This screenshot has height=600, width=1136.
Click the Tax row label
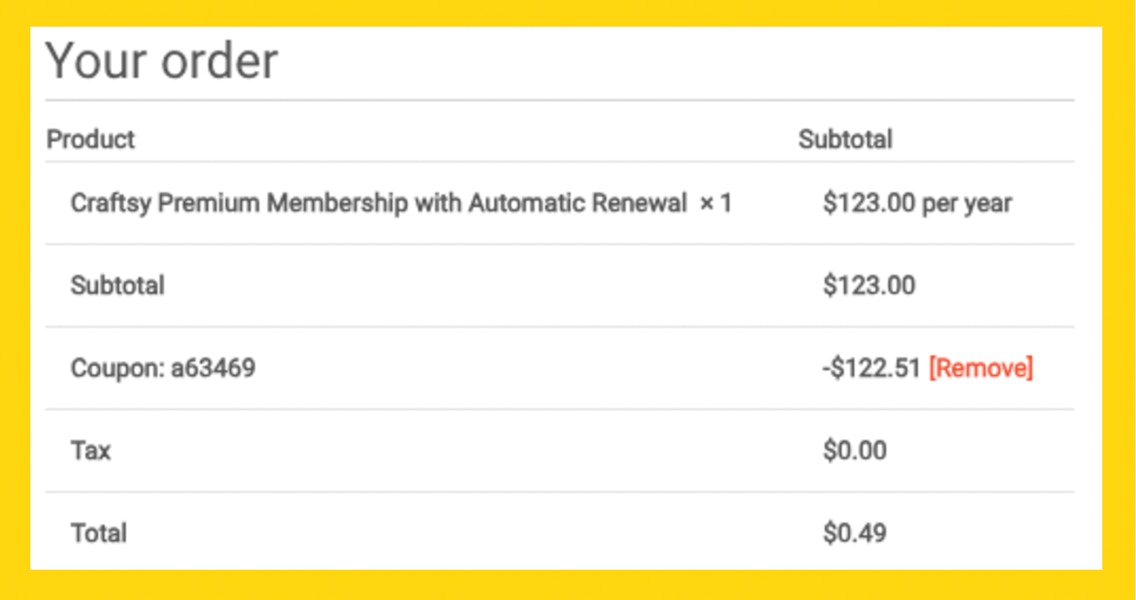point(91,451)
